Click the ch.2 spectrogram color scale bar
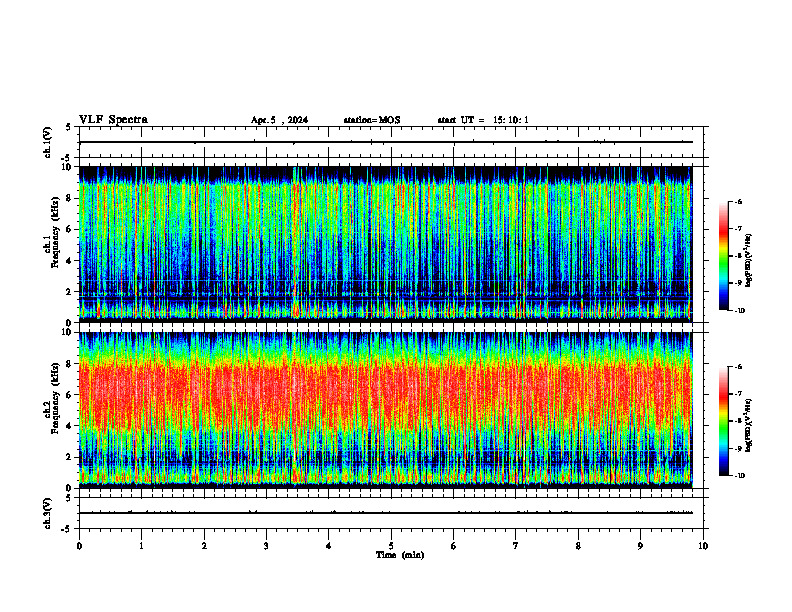 pos(723,421)
